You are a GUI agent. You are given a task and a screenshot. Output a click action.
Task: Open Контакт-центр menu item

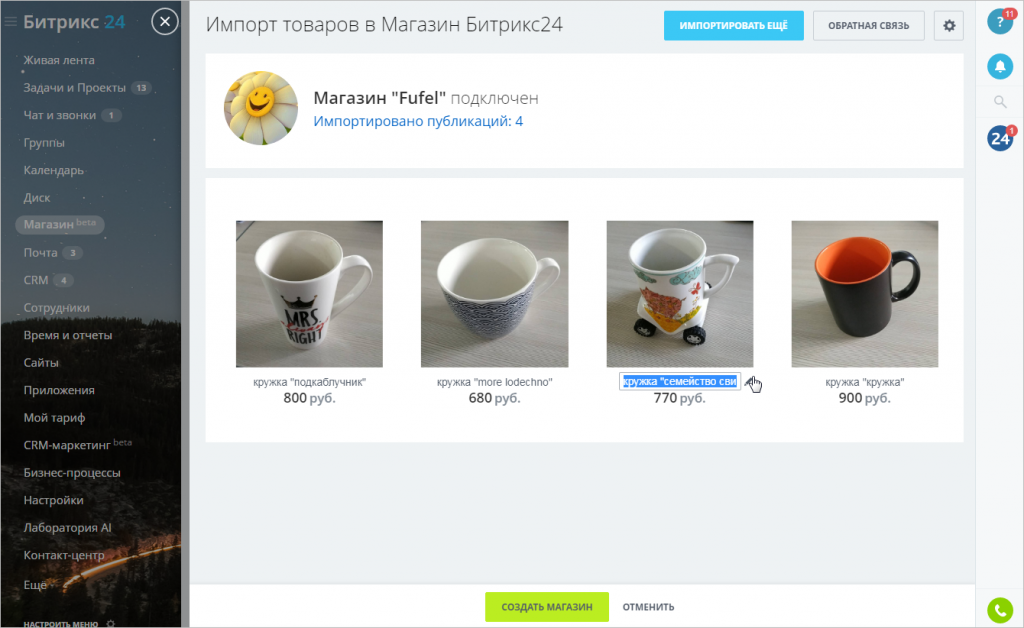pos(64,555)
